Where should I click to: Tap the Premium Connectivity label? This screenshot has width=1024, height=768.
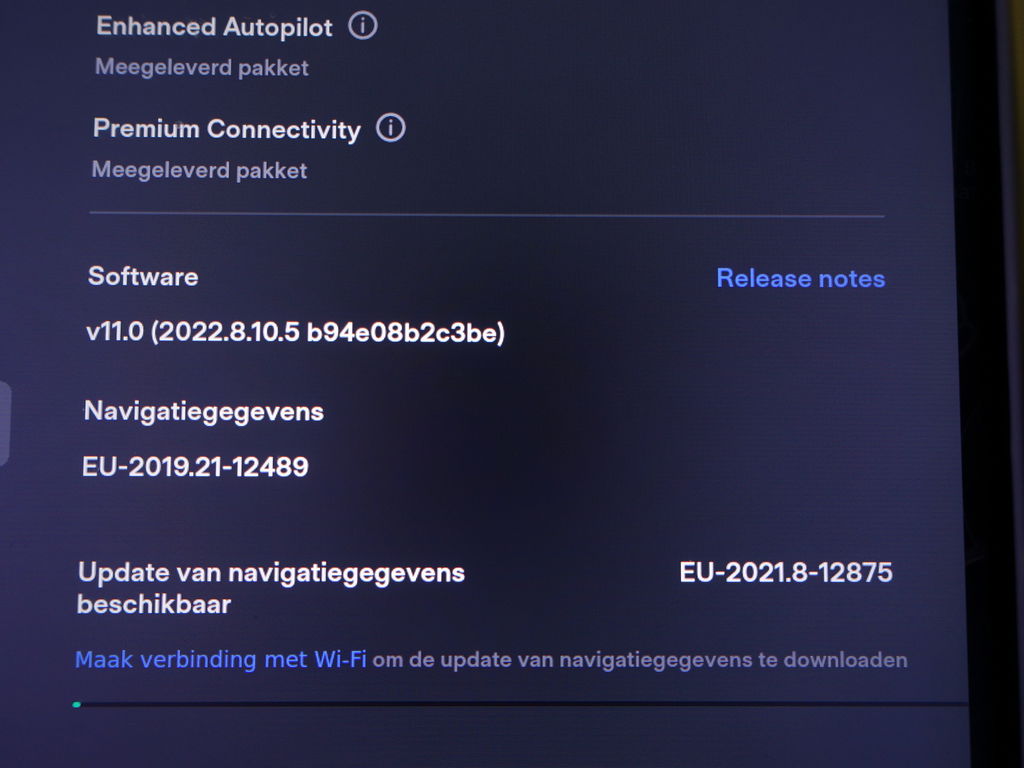[x=227, y=129]
